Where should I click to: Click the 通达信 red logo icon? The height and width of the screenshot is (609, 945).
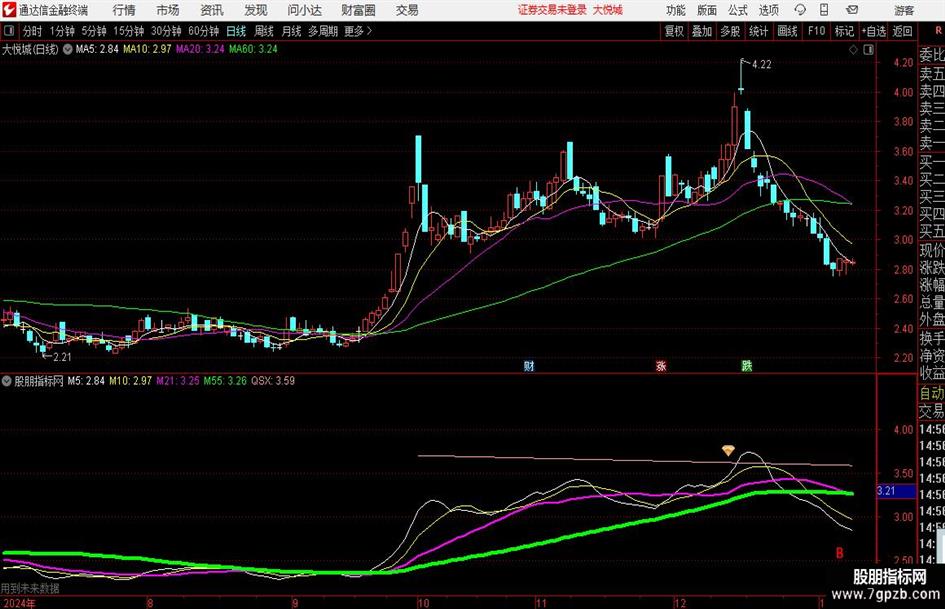coord(8,10)
